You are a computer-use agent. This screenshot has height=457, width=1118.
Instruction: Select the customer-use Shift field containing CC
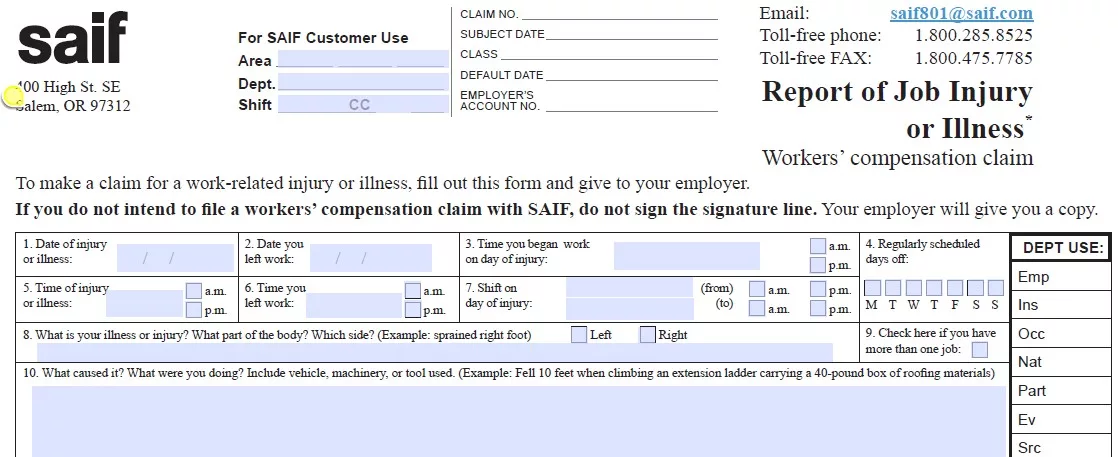(362, 105)
